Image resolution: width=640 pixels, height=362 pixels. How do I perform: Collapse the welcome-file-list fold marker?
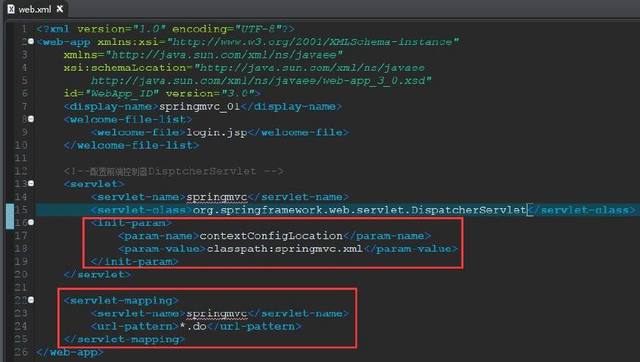click(31, 119)
